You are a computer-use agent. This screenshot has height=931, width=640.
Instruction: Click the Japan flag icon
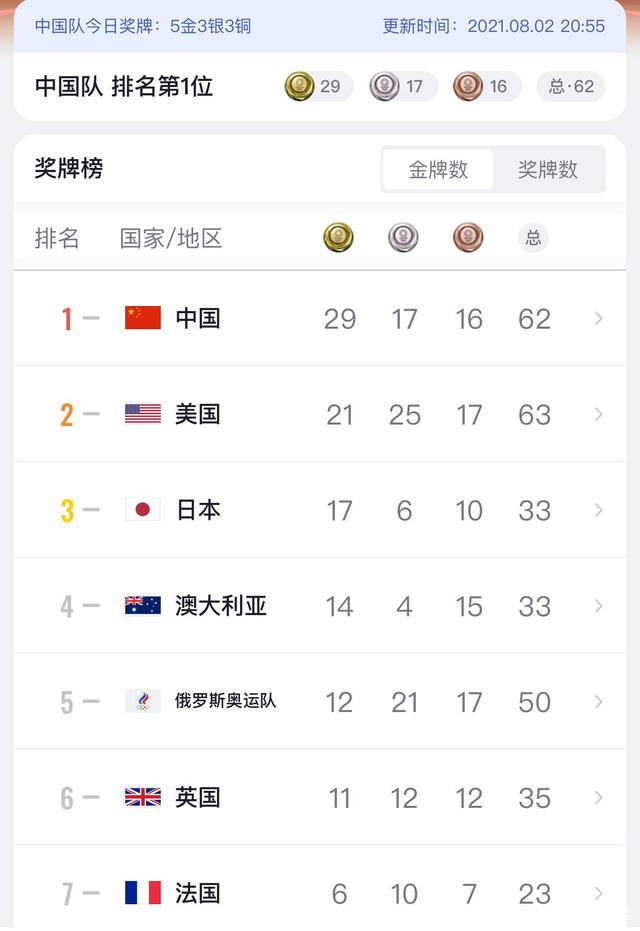pos(142,509)
